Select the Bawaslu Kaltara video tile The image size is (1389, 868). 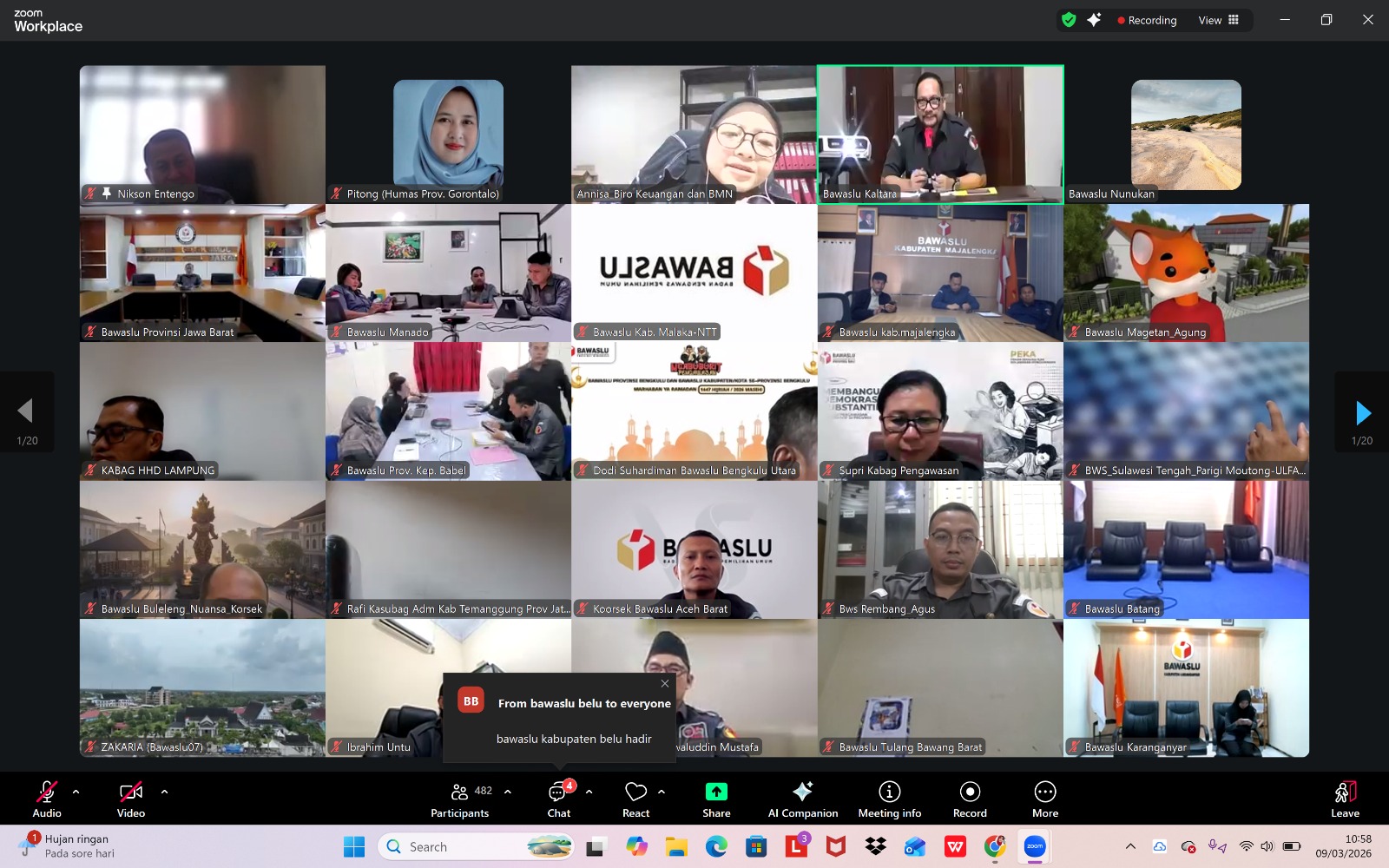pyautogui.click(x=940, y=135)
